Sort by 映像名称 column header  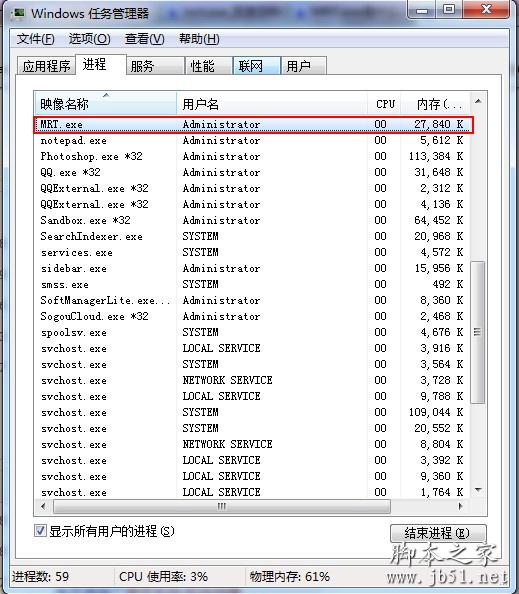[105, 103]
